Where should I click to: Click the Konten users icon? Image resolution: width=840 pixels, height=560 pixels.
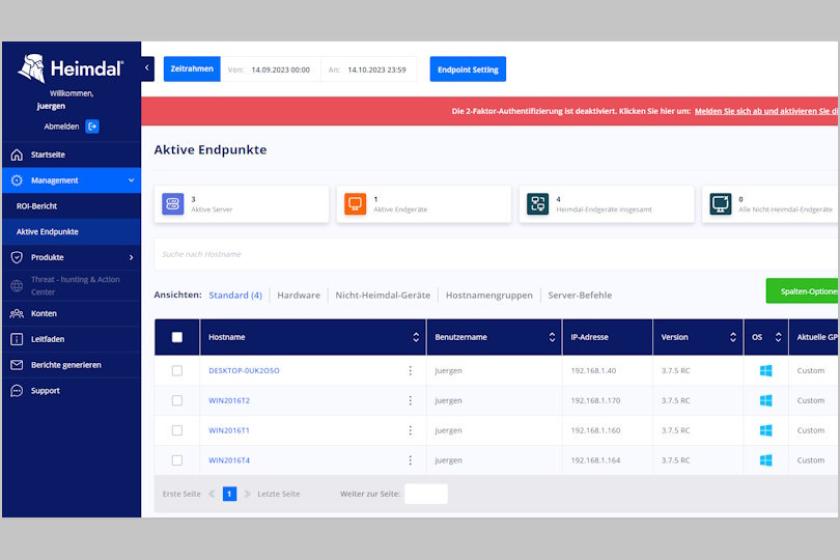point(17,313)
